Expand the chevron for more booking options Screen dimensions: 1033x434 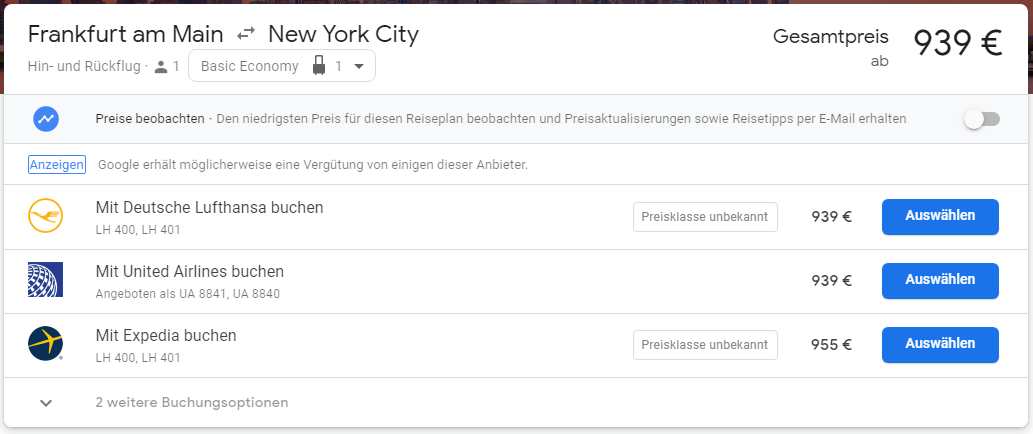[x=46, y=403]
